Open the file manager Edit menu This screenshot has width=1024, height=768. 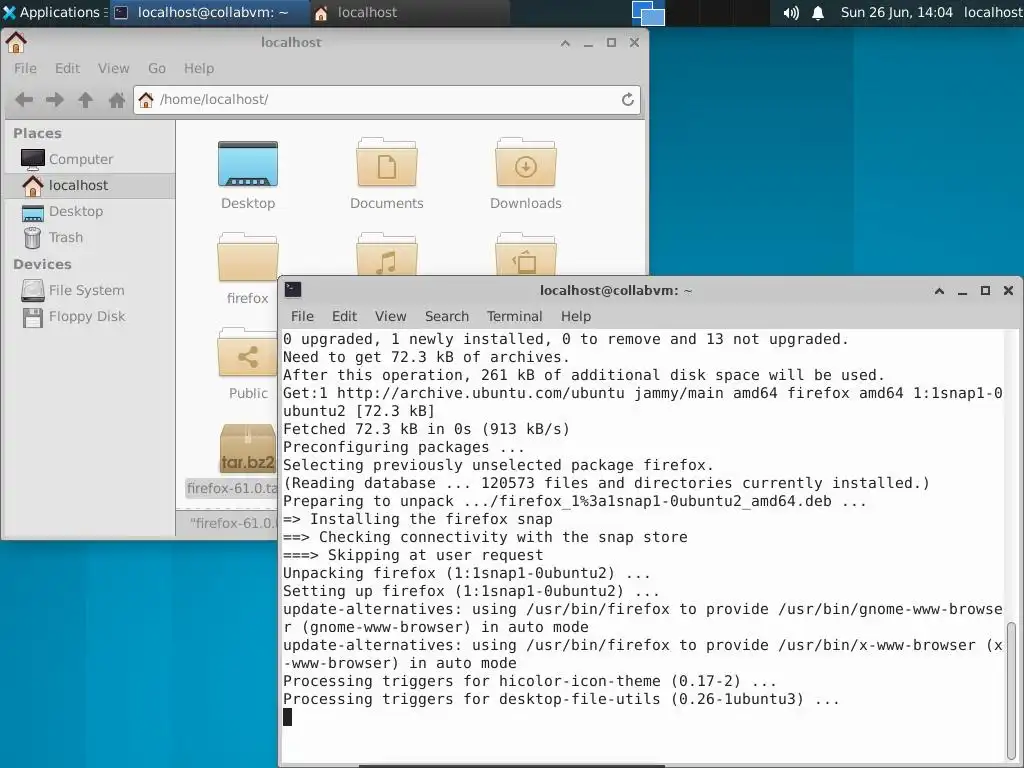point(67,69)
